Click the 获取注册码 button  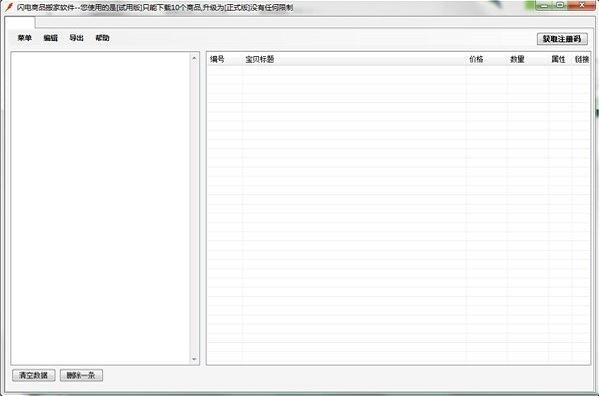(562, 39)
